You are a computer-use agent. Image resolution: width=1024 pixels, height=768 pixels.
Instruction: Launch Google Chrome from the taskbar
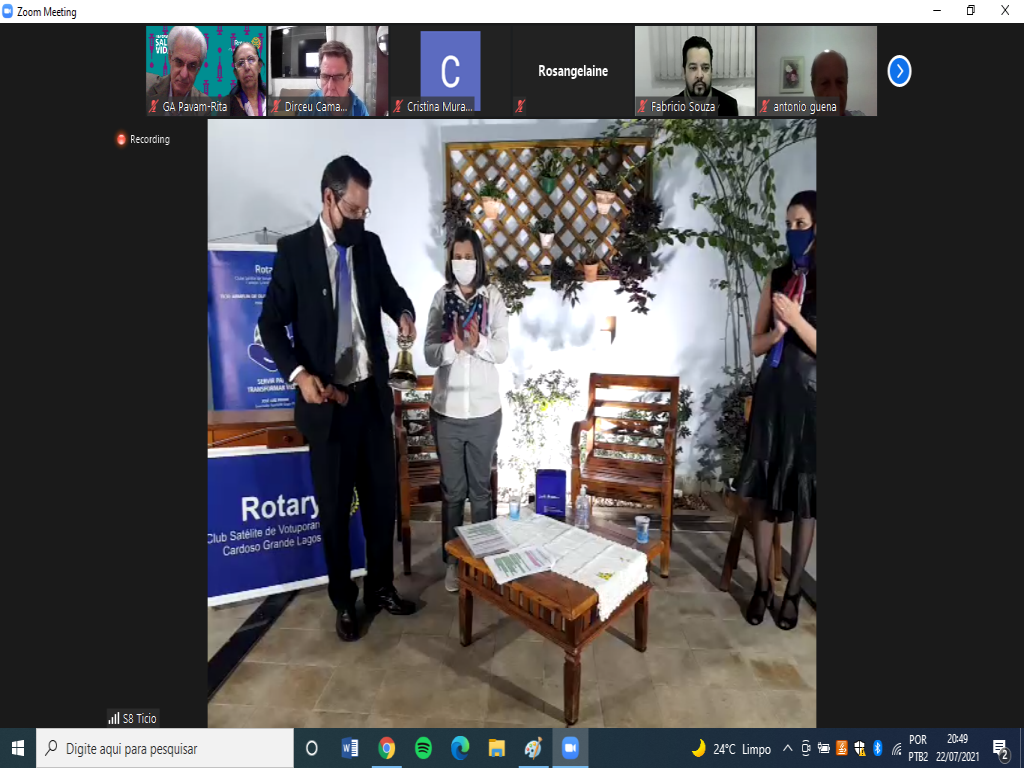coord(386,748)
